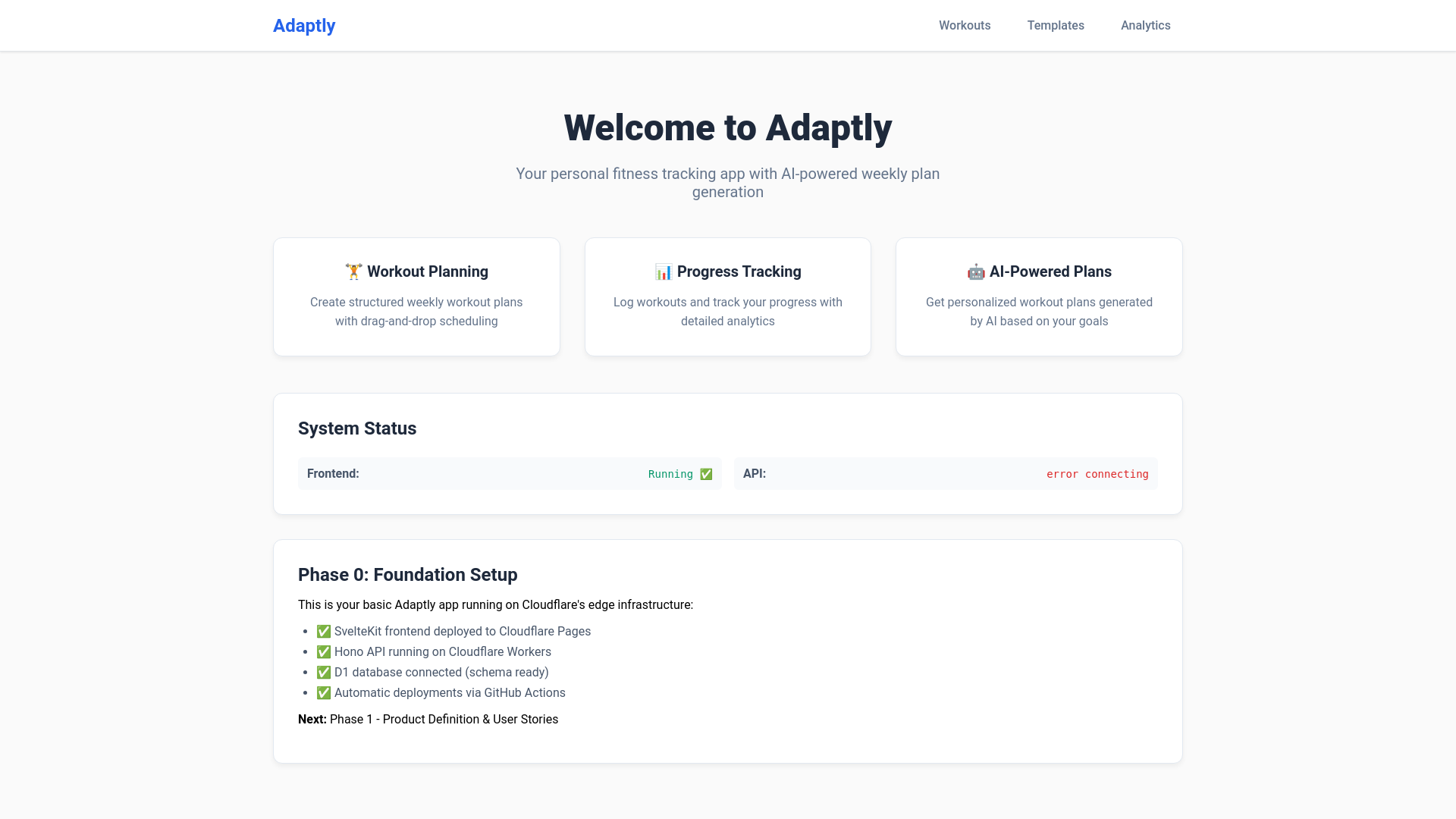Open the Templates nav item

coord(1056,26)
